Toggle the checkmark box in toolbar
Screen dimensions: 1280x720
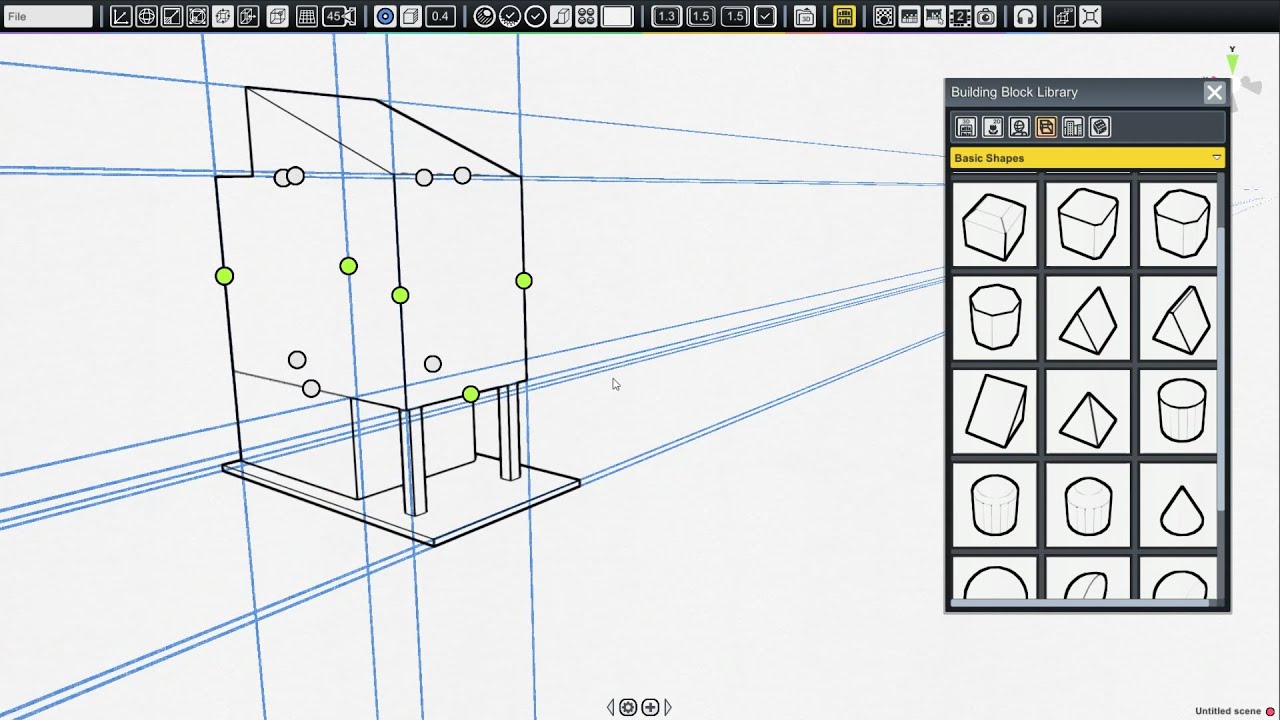765,16
